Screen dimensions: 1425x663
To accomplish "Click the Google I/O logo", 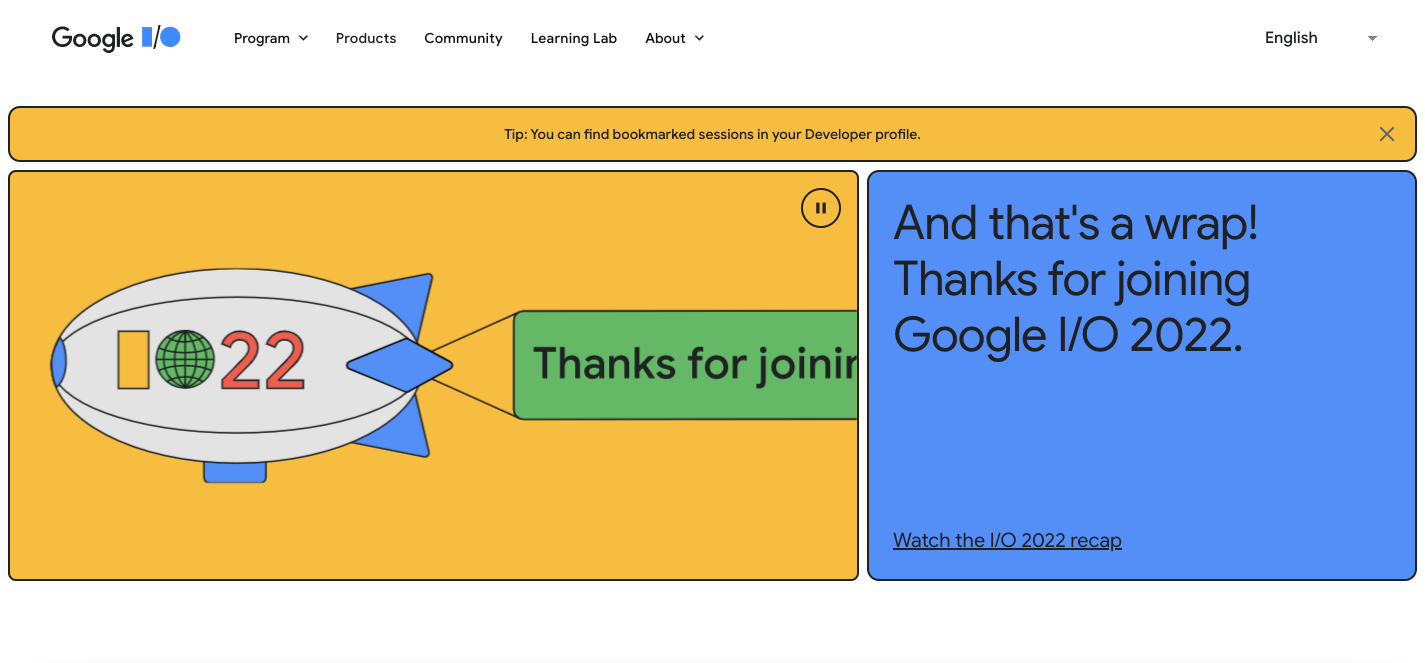I will tap(116, 38).
